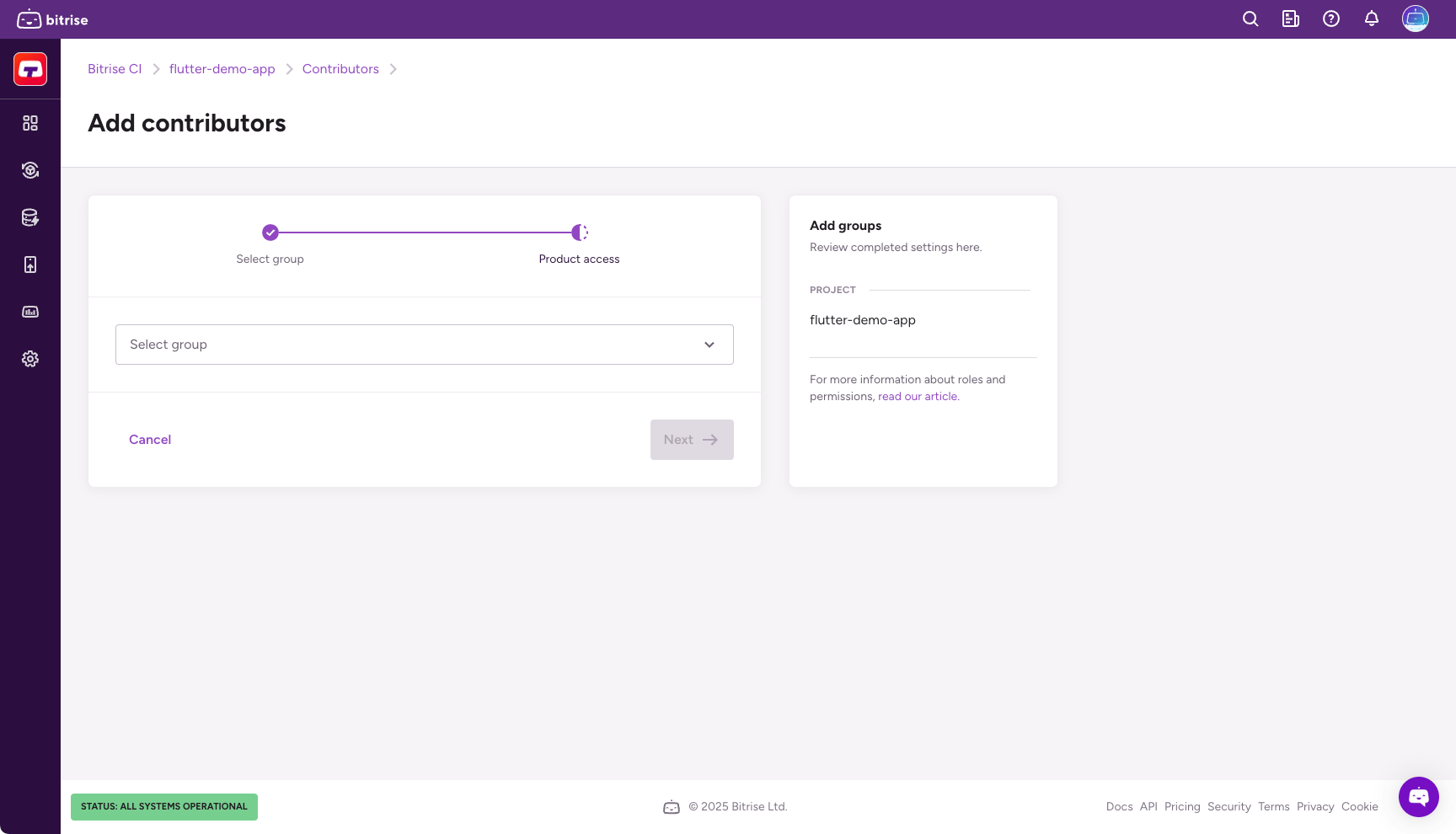Viewport: 1456px width, 834px height.
Task: Show notifications with the bell icon
Action: 1372,19
